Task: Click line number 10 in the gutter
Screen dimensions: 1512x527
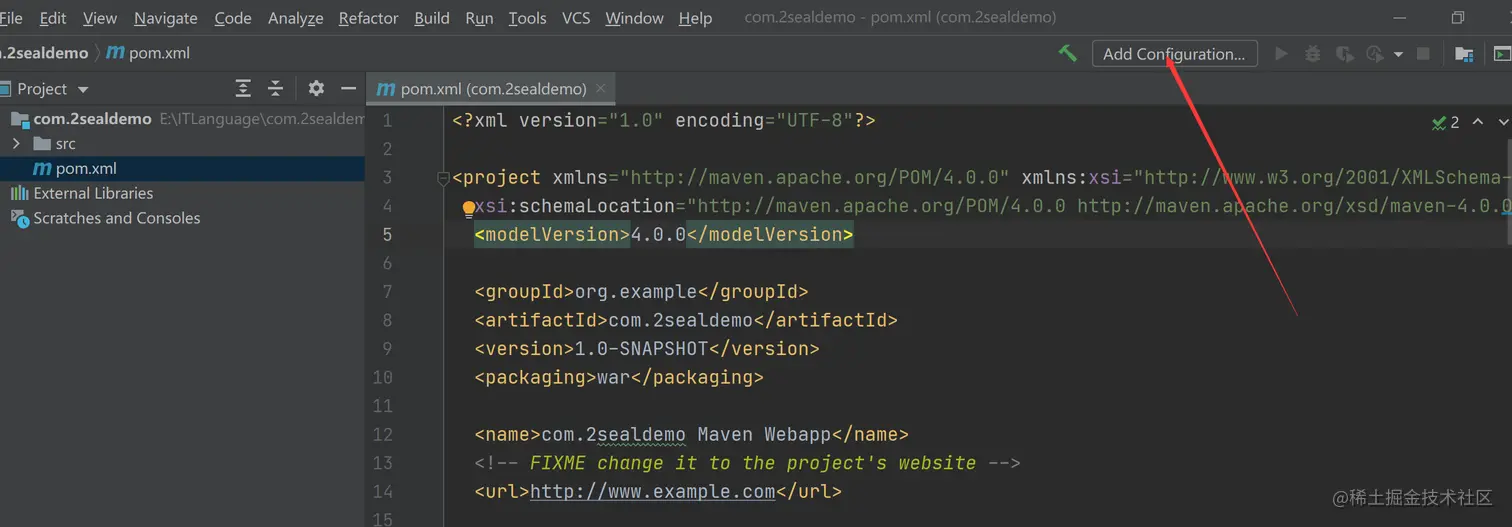Action: [383, 377]
